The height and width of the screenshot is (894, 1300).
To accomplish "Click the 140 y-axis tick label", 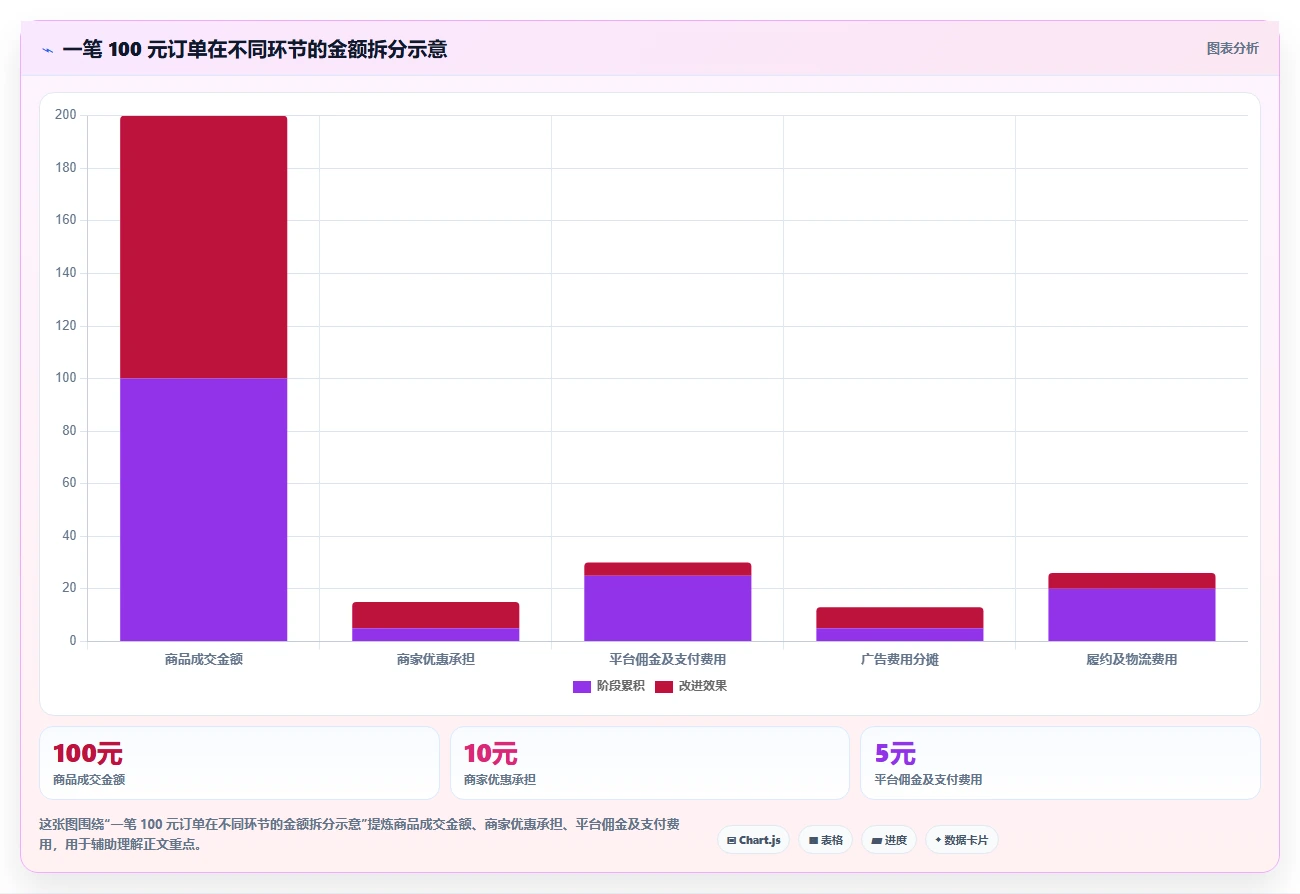I will (x=66, y=273).
